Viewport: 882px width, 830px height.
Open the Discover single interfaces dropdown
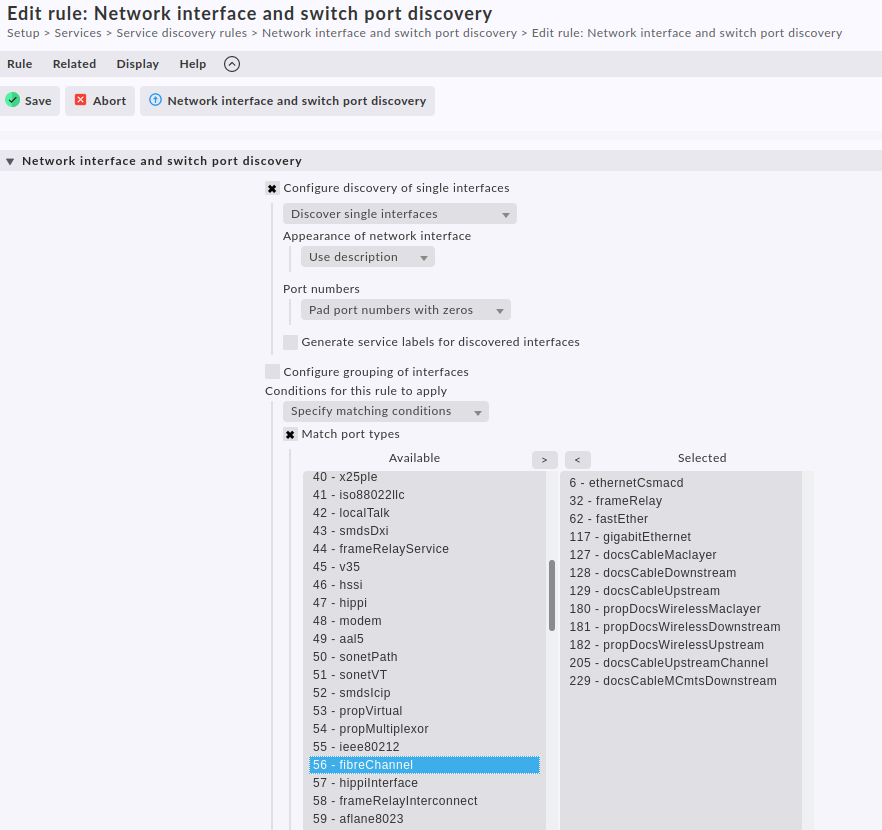[x=399, y=214]
